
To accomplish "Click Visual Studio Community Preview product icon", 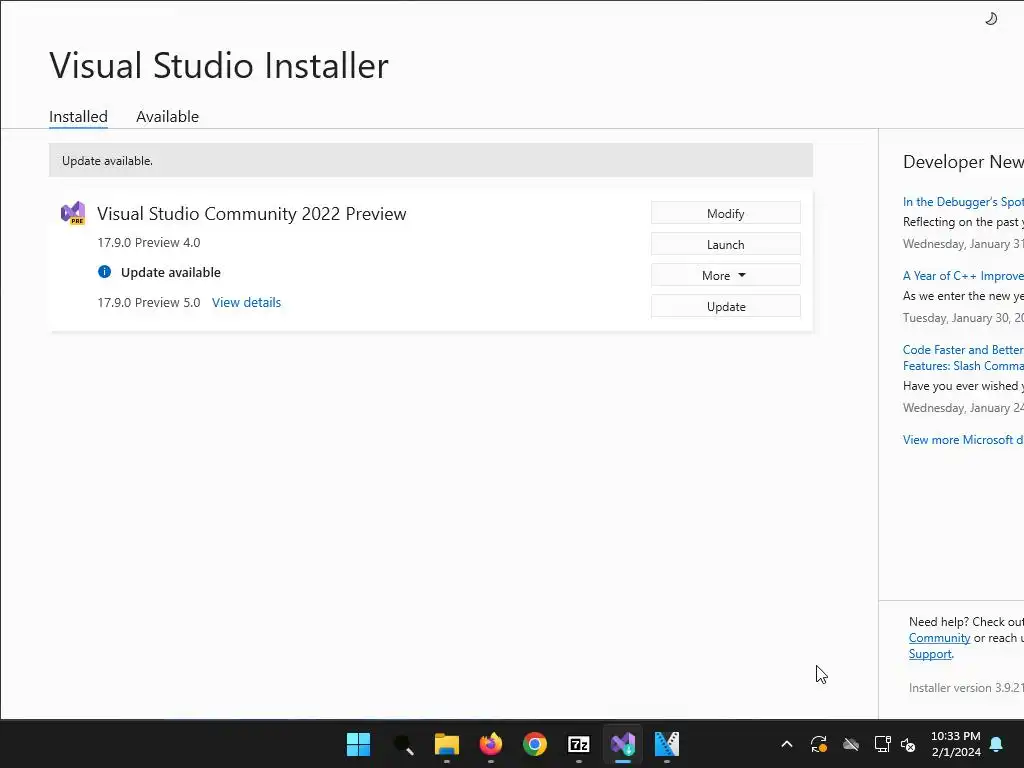I will click(x=73, y=213).
